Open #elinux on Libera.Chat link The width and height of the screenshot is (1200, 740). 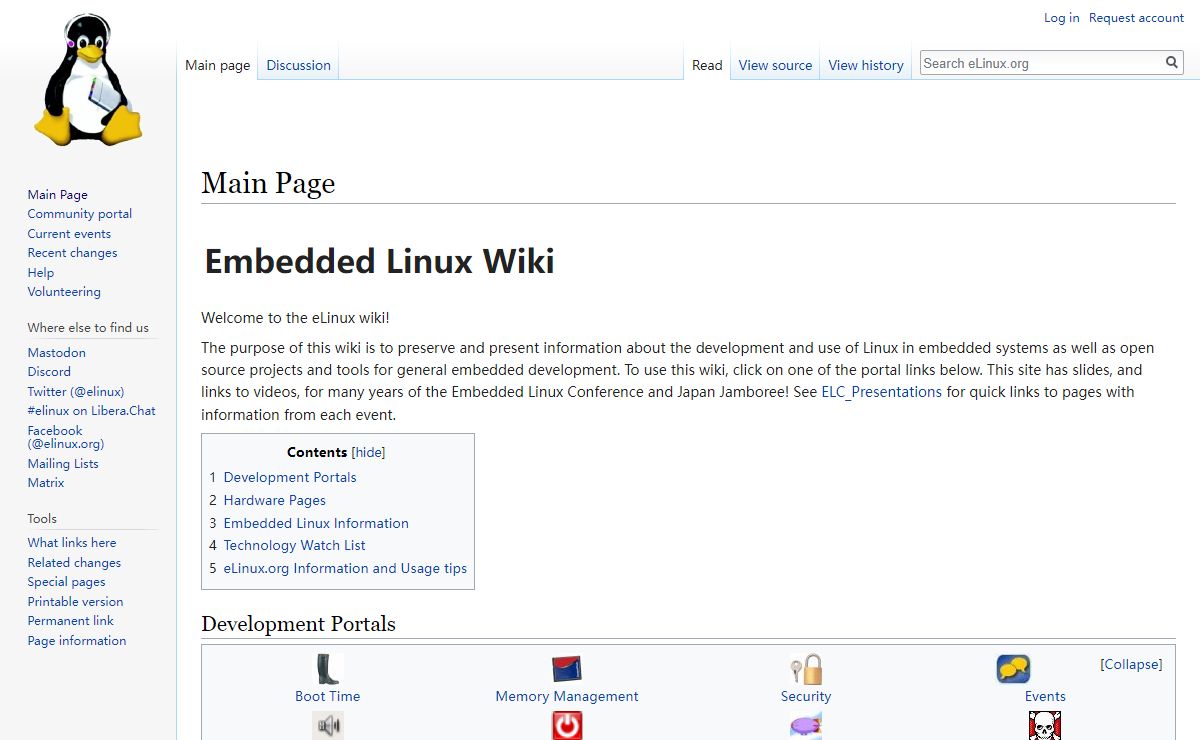[x=92, y=411]
